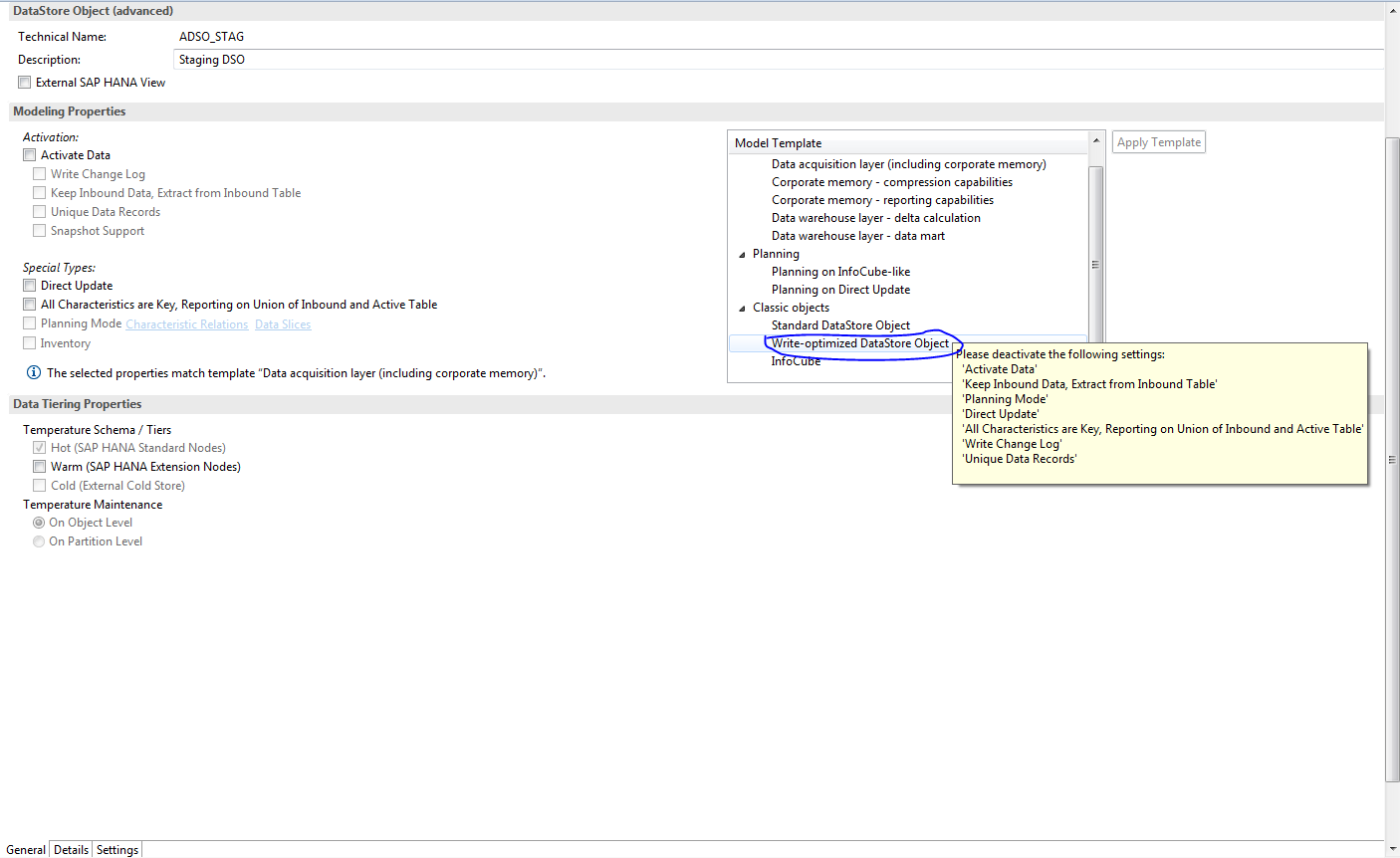The width and height of the screenshot is (1400, 858).
Task: Choose the Planning on Direct Update template
Action: tap(840, 289)
